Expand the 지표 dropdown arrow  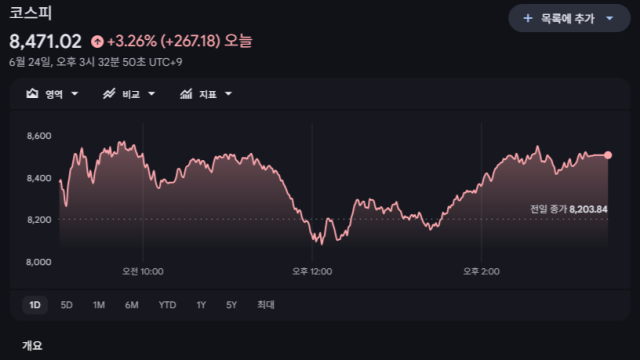228,94
